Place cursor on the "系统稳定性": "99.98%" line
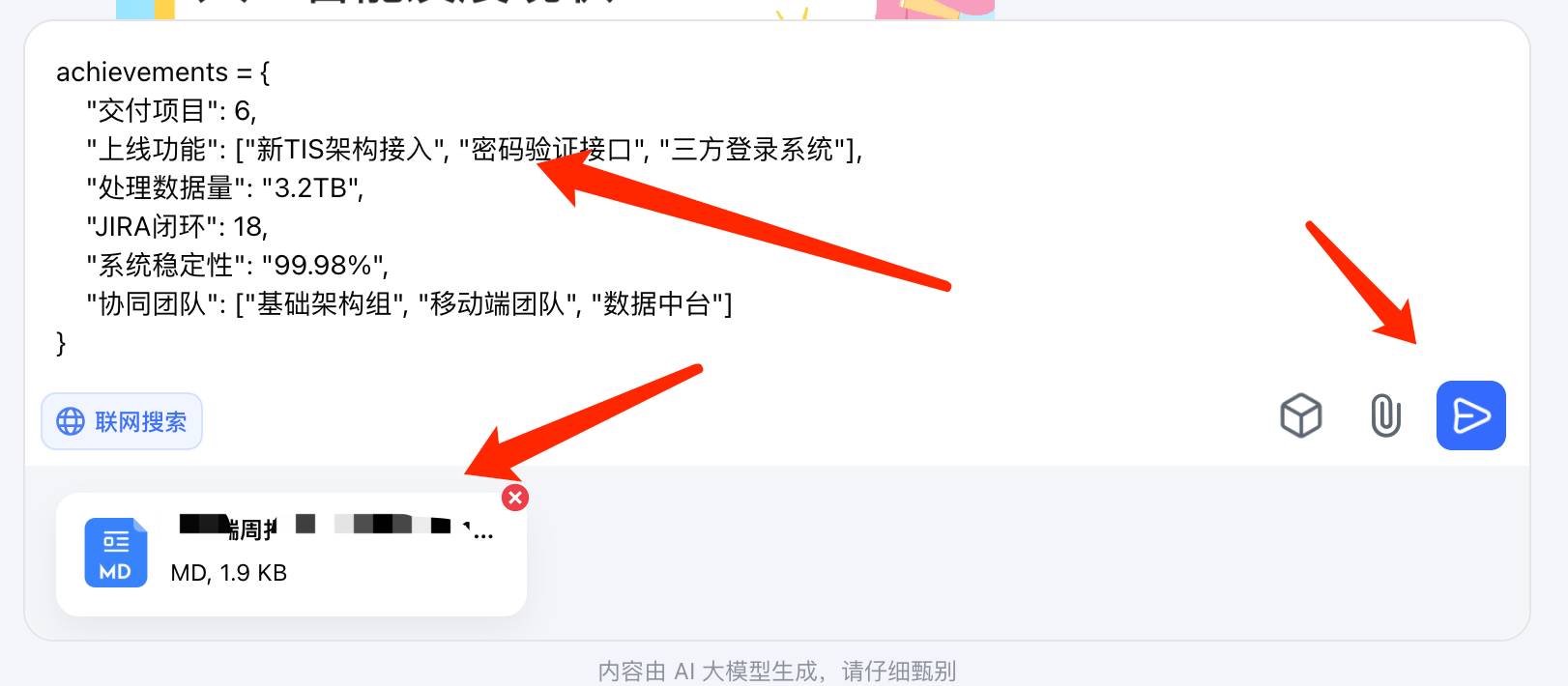Viewport: 1568px width, 686px height. pyautogui.click(x=238, y=266)
